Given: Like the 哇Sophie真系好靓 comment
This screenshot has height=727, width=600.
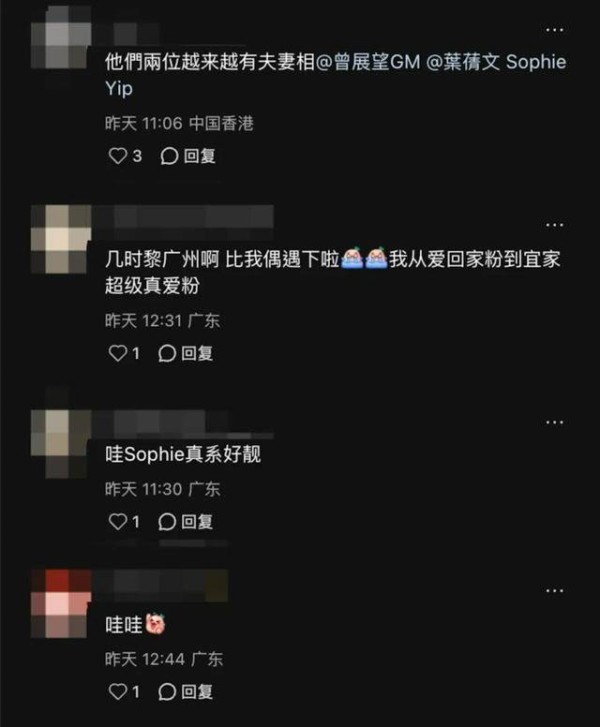Looking at the screenshot, I should click(118, 522).
